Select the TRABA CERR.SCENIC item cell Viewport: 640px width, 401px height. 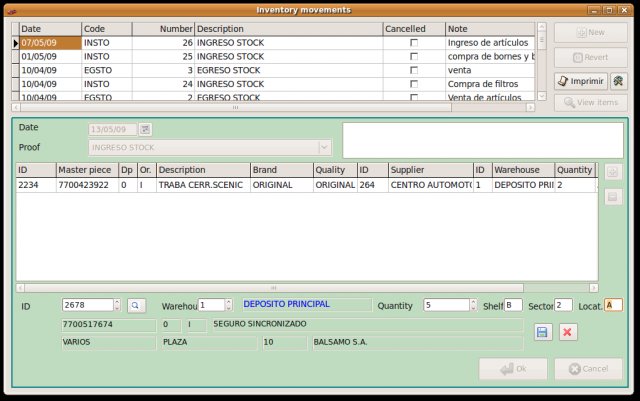click(203, 185)
